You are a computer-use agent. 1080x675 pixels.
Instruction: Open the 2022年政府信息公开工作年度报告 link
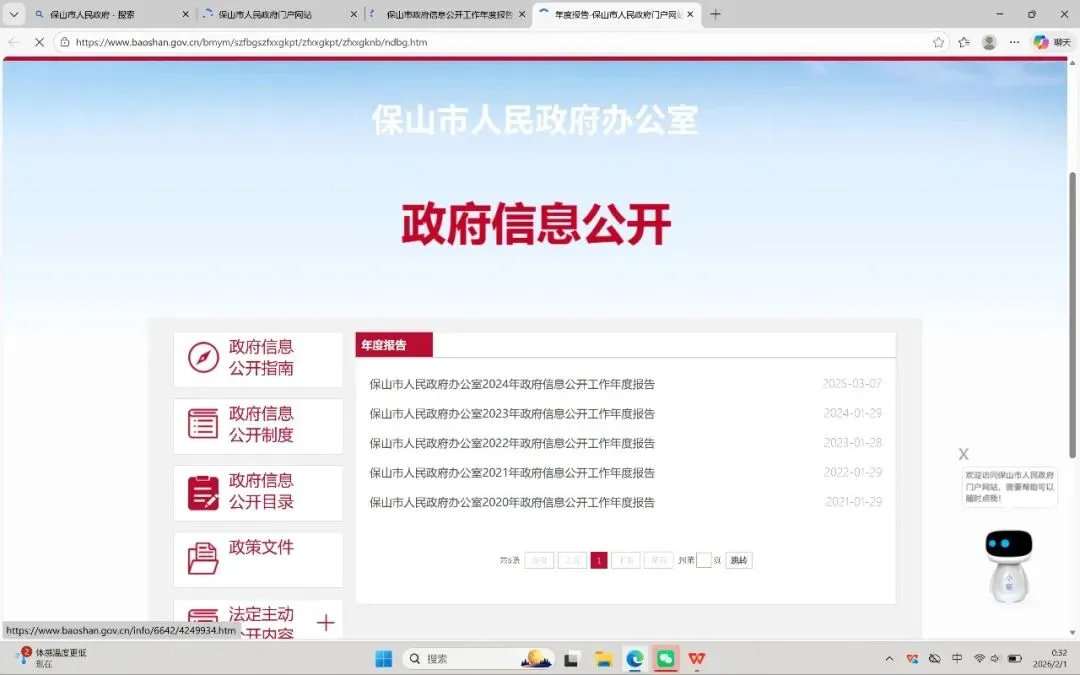point(512,444)
